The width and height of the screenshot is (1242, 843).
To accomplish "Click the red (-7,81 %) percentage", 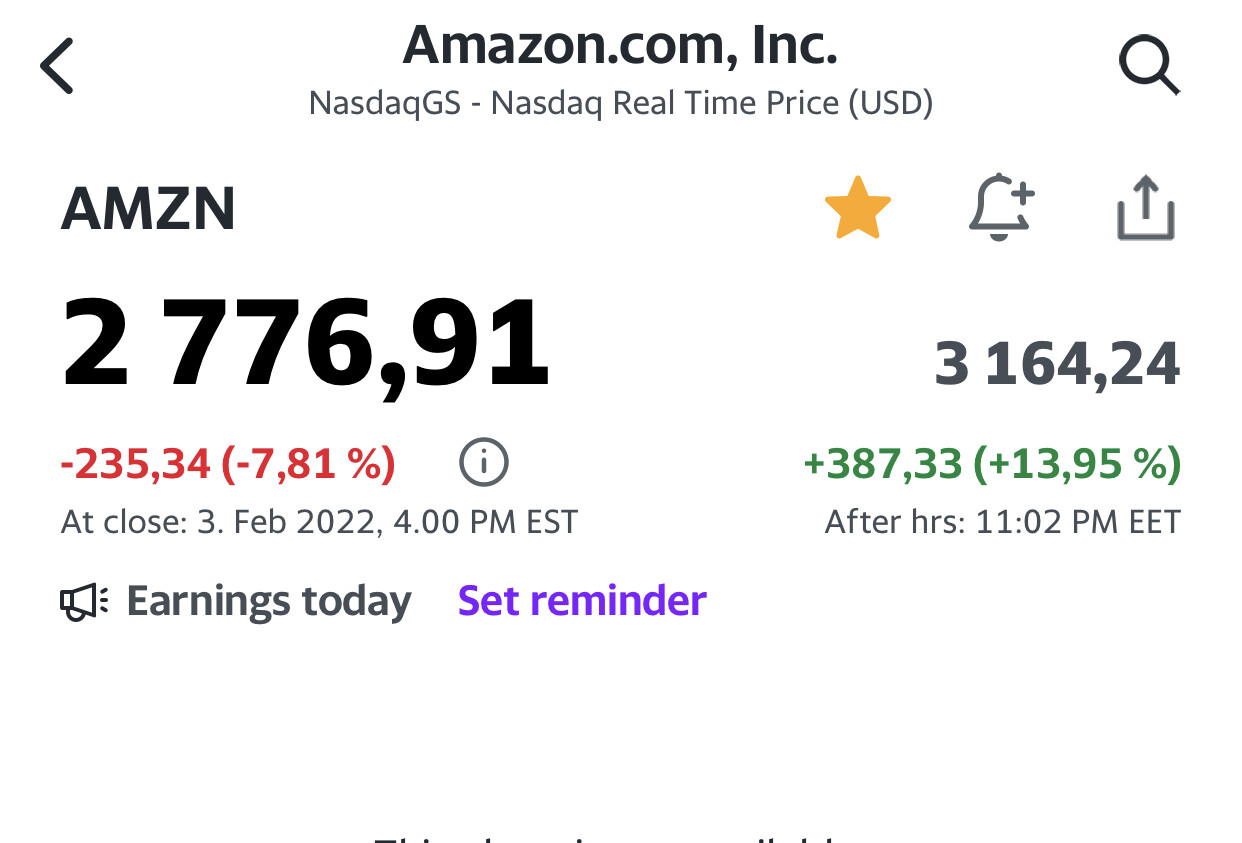I will click(308, 463).
